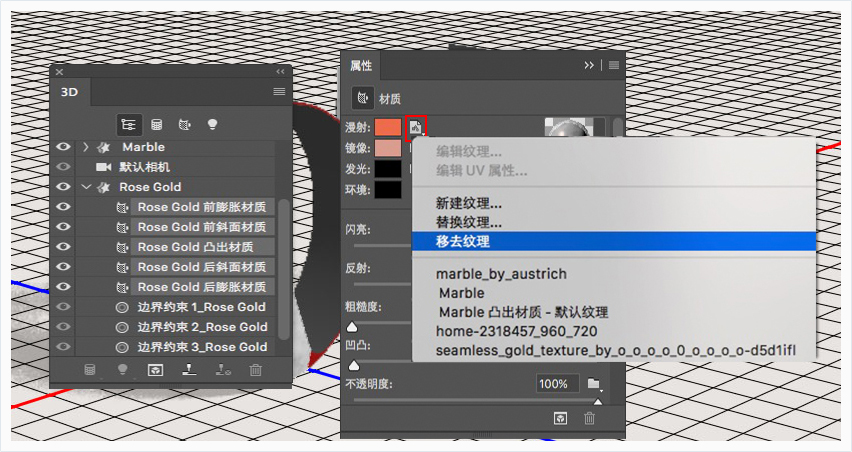
Task: Click the 不透明度 slider handle
Action: click(x=598, y=401)
